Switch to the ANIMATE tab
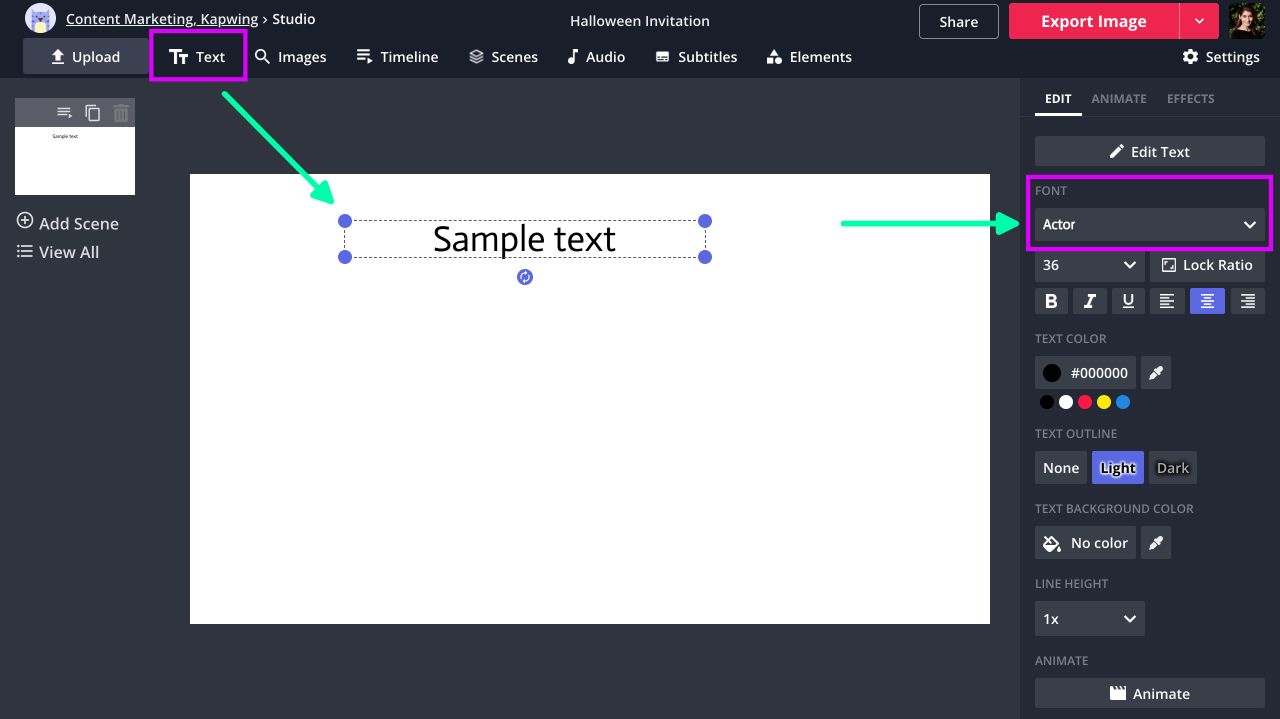 pyautogui.click(x=1118, y=99)
